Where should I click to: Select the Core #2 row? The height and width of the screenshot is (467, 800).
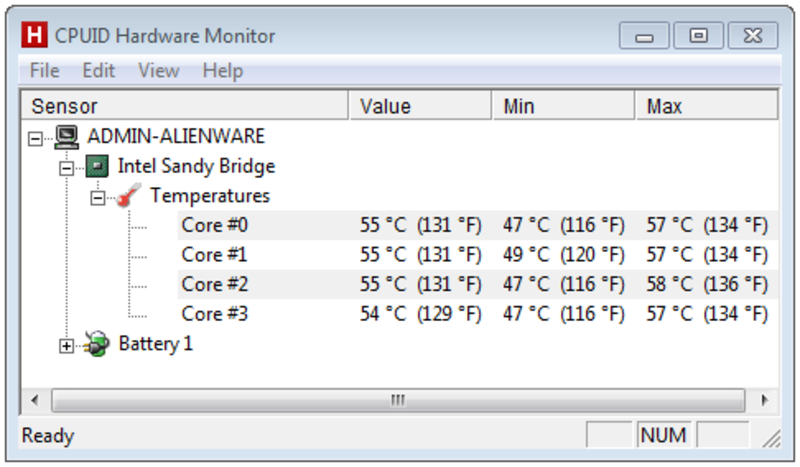pos(478,284)
